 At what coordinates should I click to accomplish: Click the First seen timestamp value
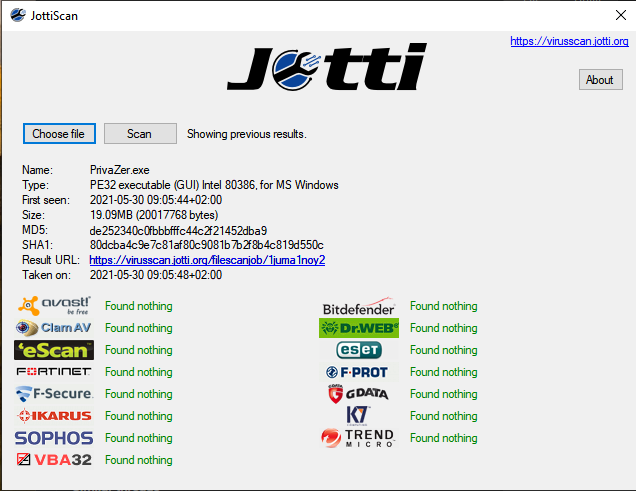156,200
